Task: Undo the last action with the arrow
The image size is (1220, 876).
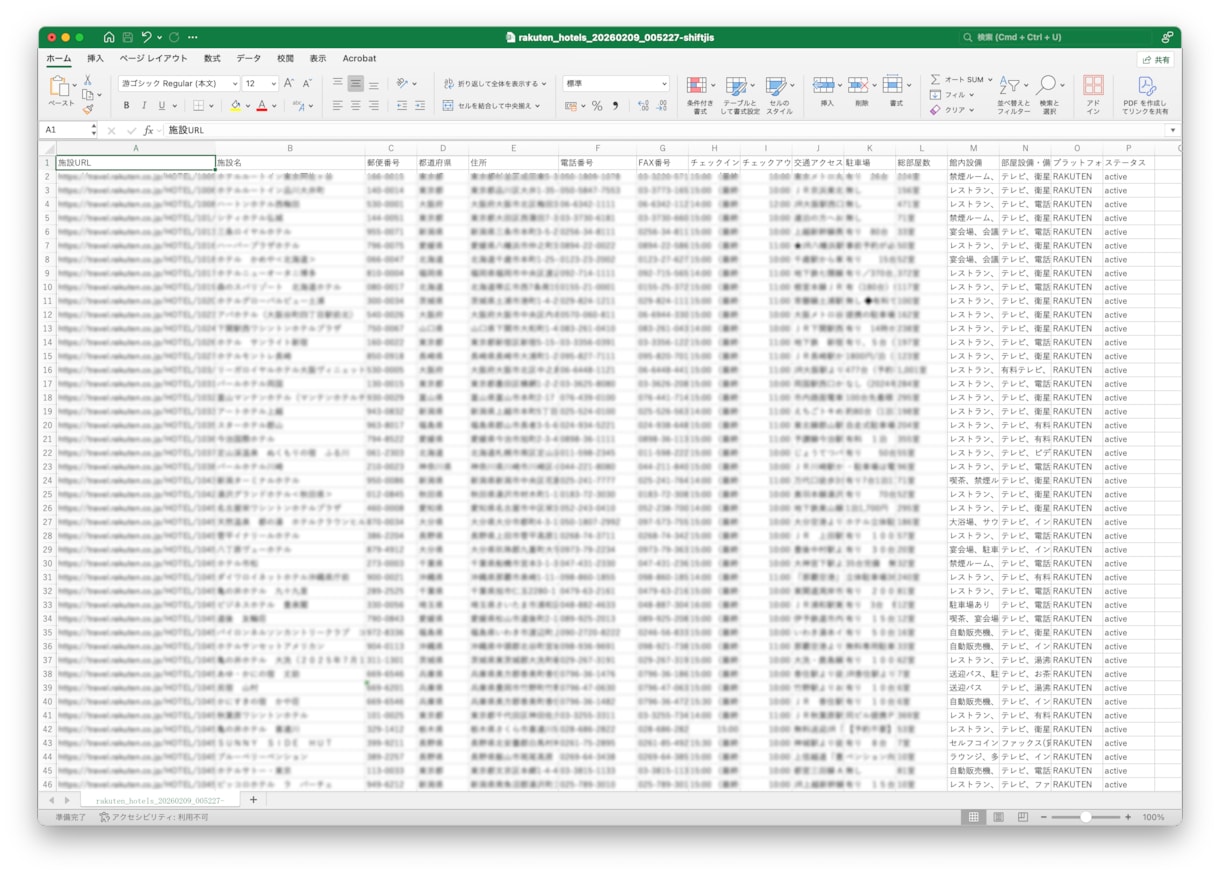Action: (x=147, y=37)
